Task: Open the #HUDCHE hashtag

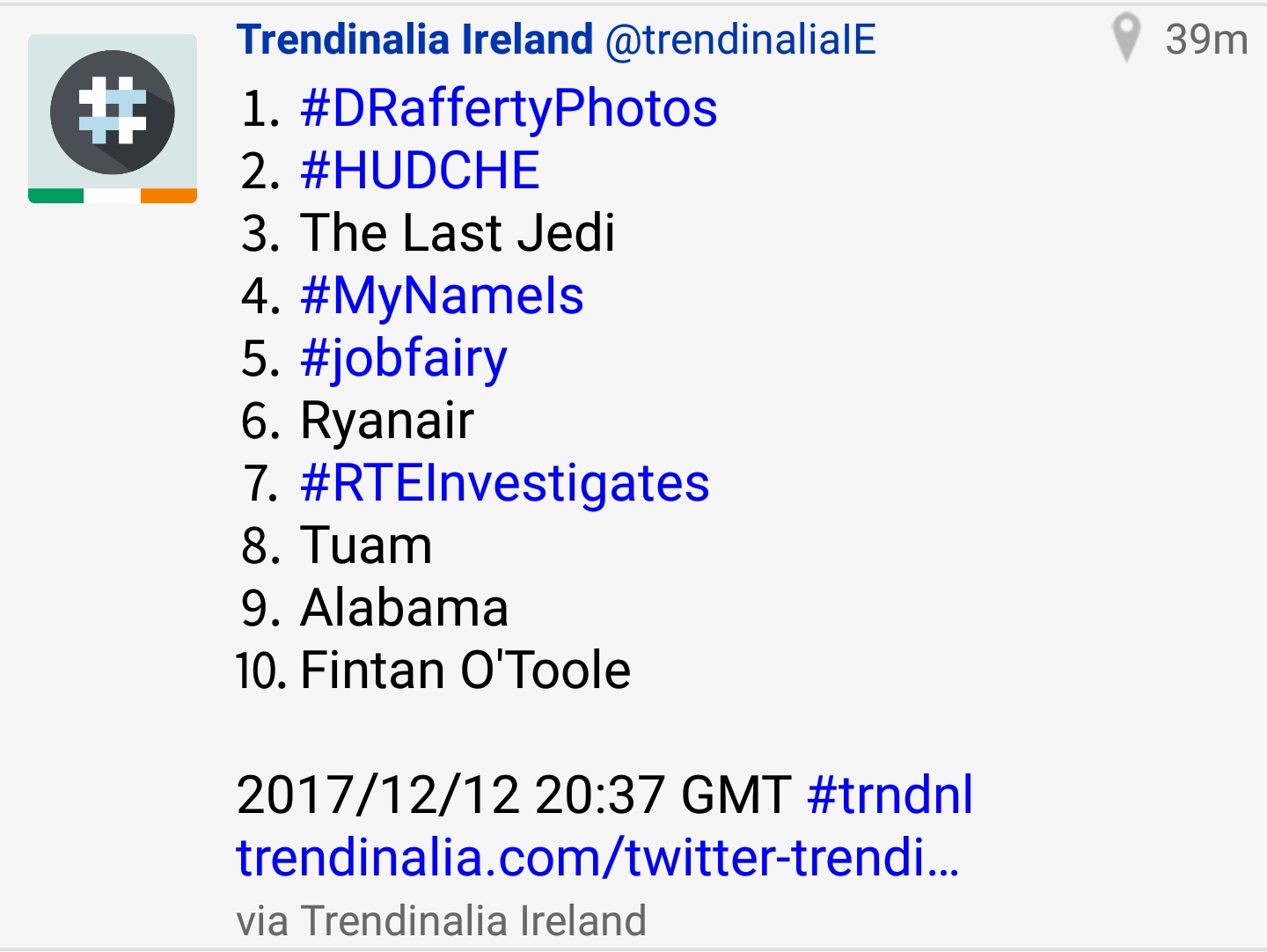Action: click(420, 171)
